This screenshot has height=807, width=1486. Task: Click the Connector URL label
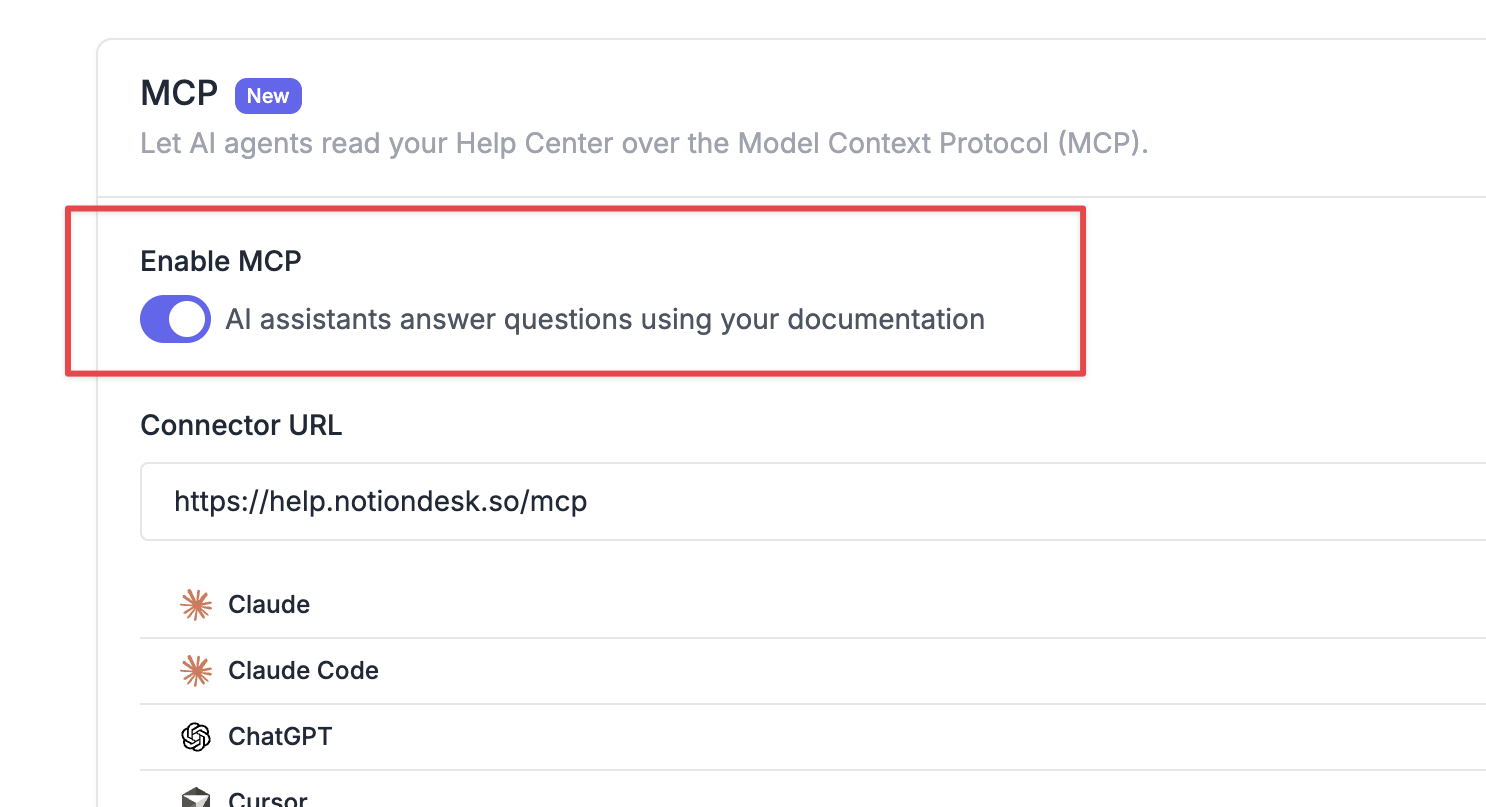241,425
